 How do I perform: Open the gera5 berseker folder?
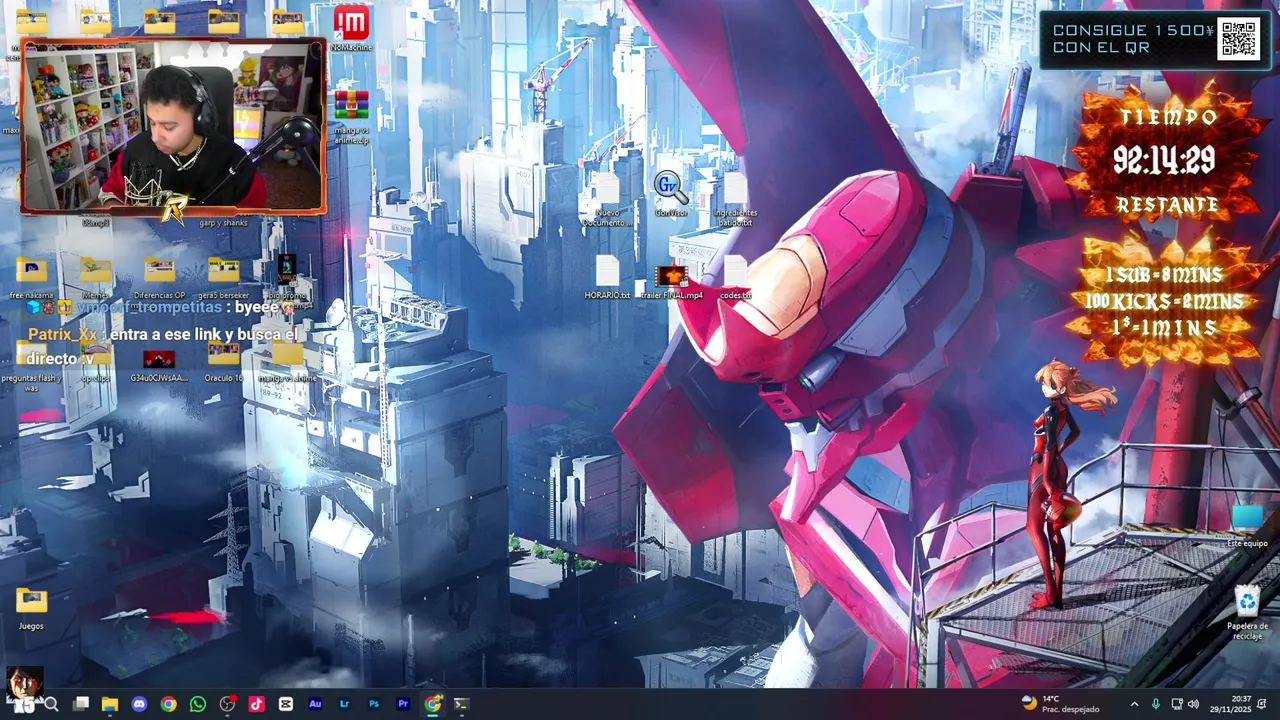223,278
